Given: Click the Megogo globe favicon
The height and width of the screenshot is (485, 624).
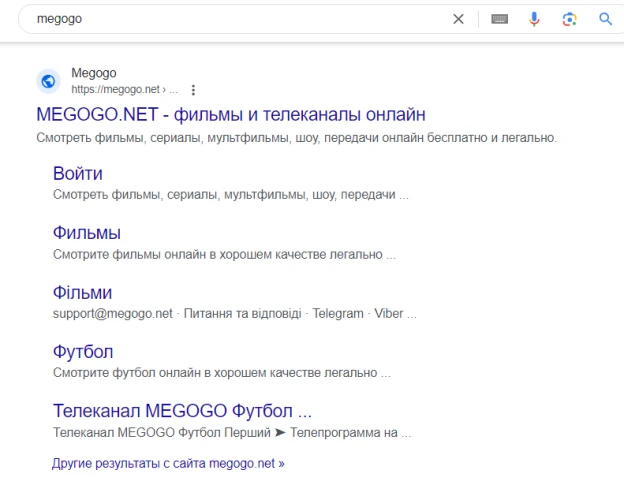Looking at the screenshot, I should pyautogui.click(x=49, y=81).
